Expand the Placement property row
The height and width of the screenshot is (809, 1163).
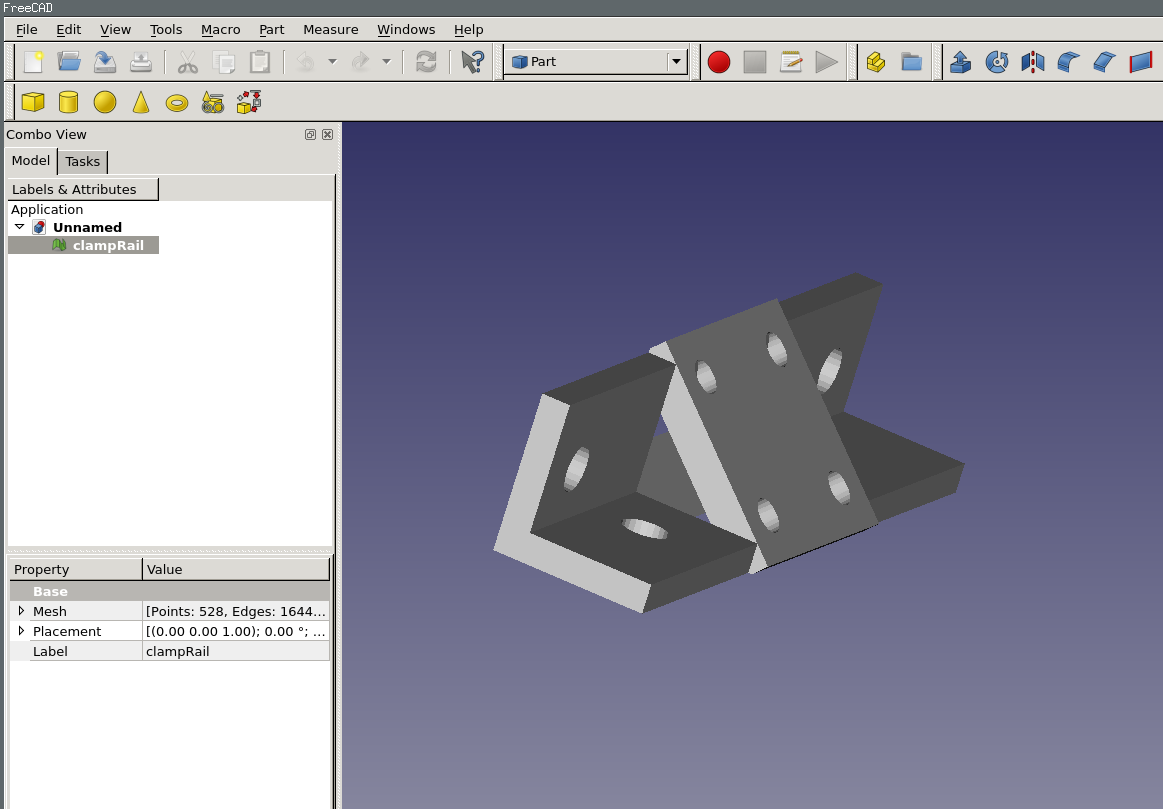[x=21, y=631]
